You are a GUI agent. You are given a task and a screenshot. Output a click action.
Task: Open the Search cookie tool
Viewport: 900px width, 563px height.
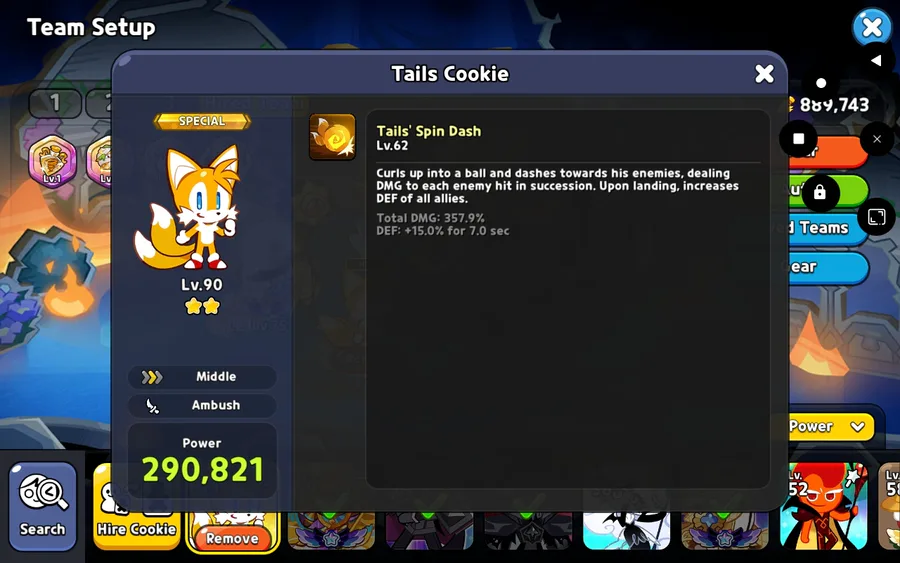click(x=42, y=506)
